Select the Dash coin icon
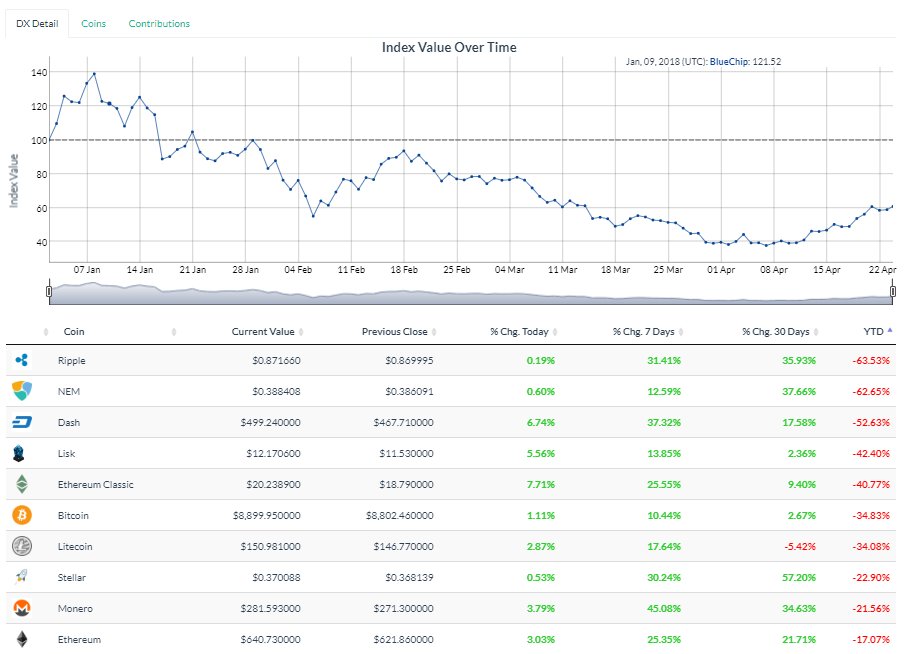The height and width of the screenshot is (654, 905). [24, 423]
